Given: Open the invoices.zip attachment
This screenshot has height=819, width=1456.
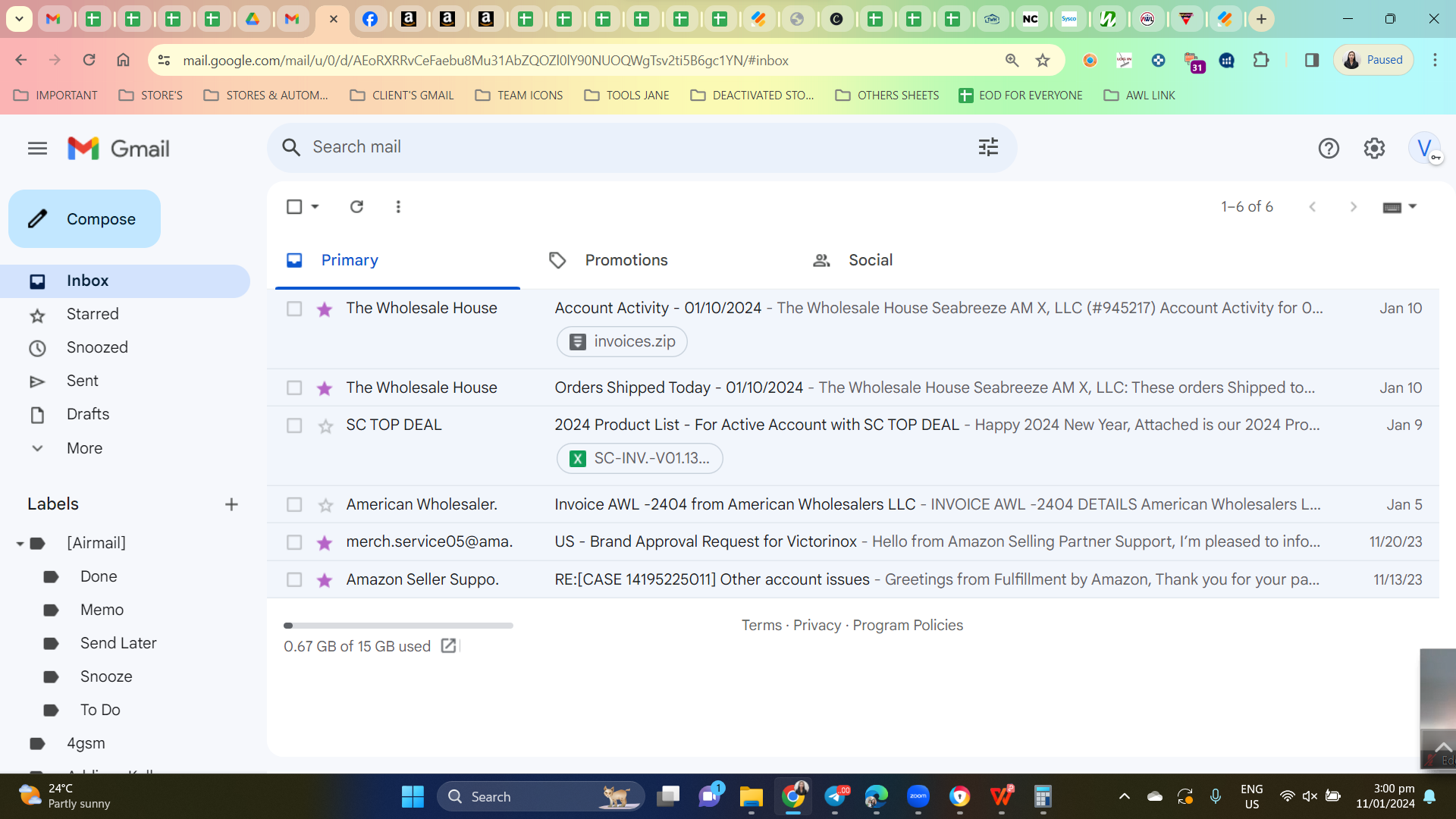Looking at the screenshot, I should pyautogui.click(x=622, y=342).
